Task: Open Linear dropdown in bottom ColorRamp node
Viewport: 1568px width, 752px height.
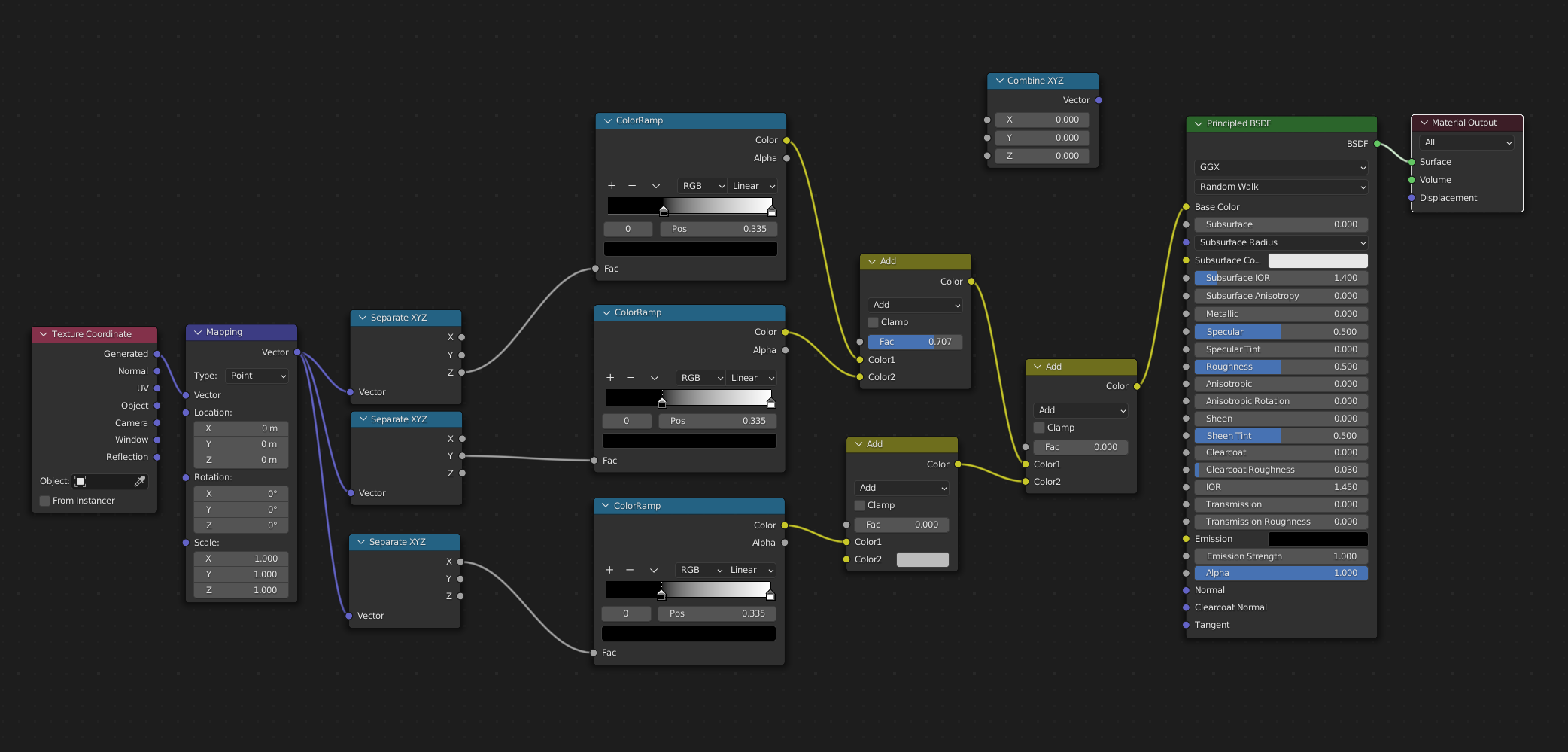Action: (750, 570)
